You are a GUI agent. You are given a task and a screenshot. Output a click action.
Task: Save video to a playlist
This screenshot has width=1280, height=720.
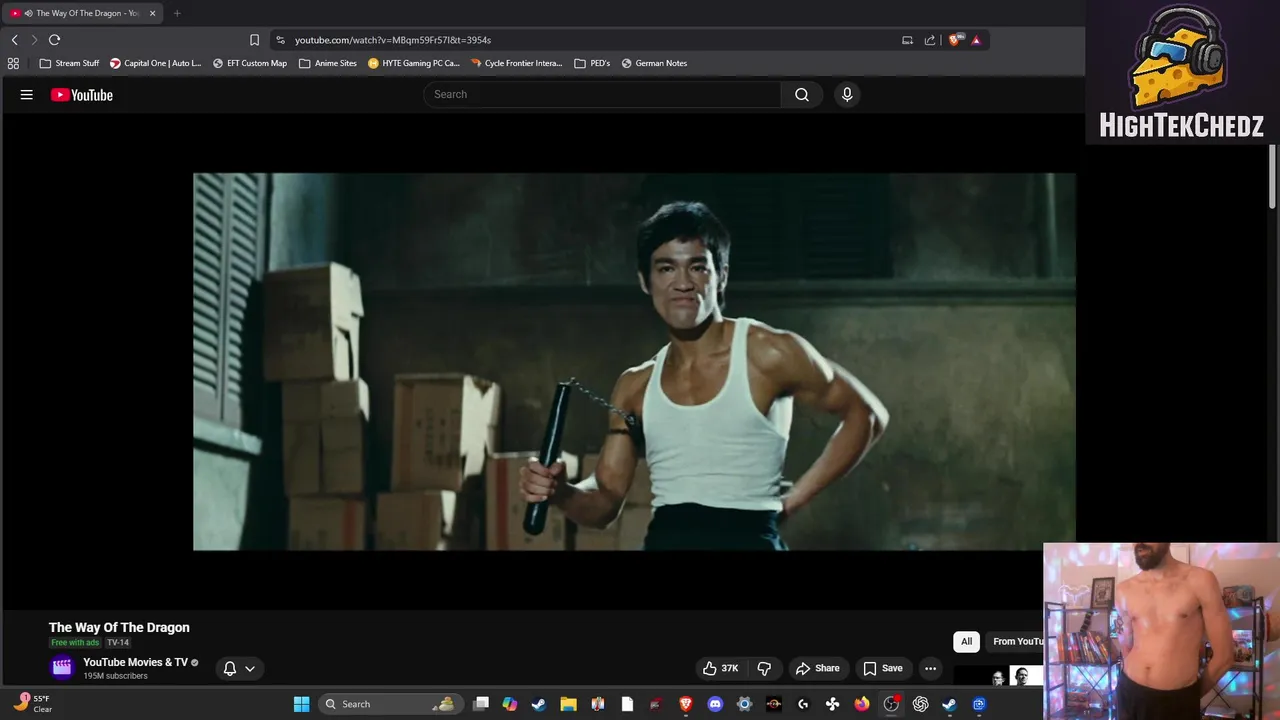[x=883, y=668]
